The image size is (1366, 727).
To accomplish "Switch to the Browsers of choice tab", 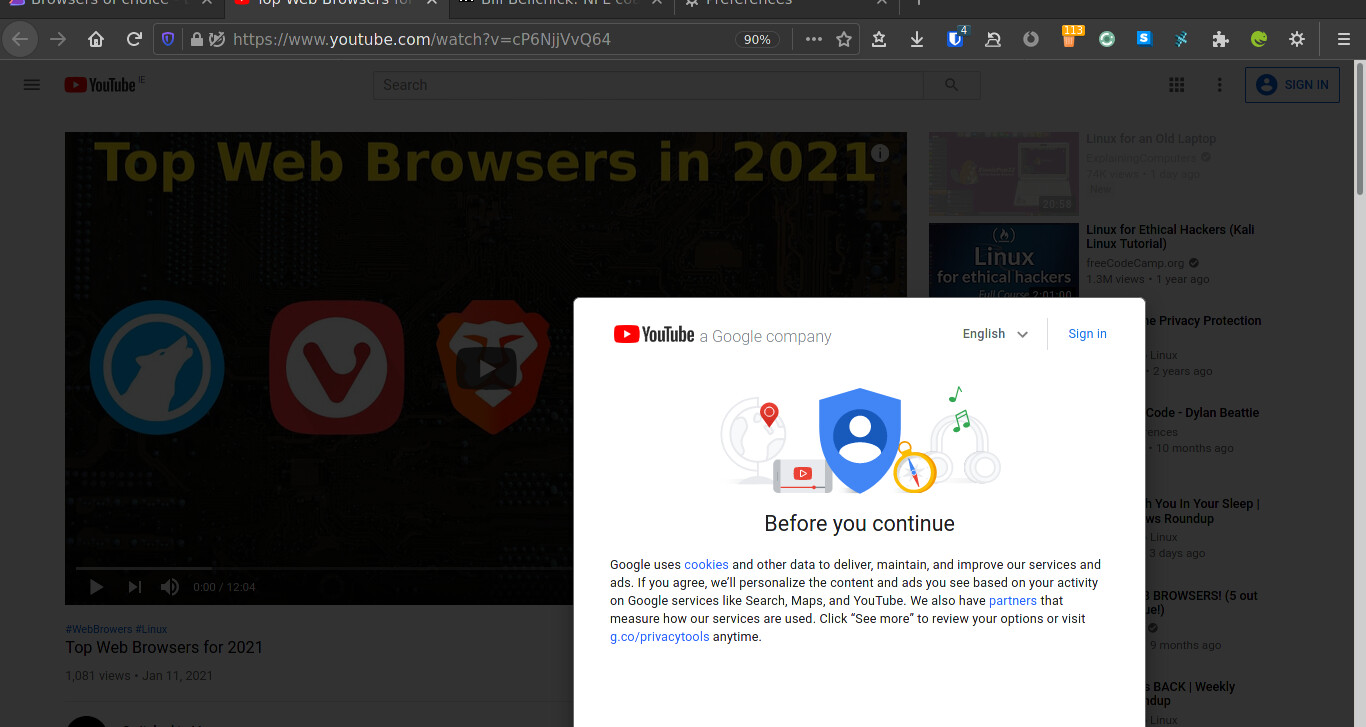I will click(x=99, y=4).
